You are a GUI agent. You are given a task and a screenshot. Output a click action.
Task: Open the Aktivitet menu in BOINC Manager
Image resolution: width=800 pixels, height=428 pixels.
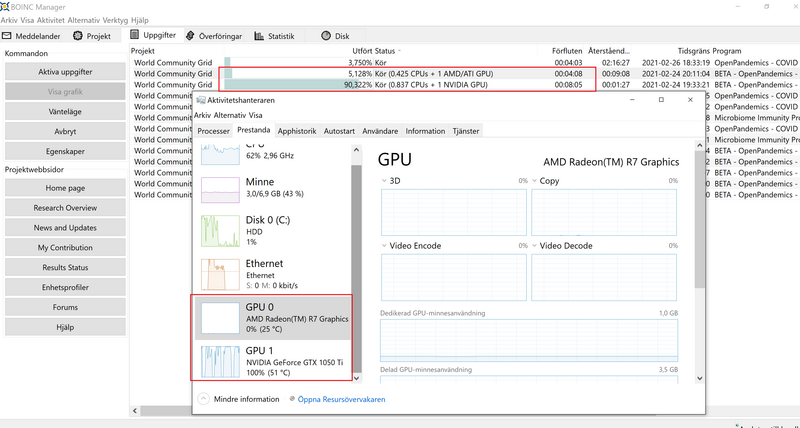click(51, 20)
